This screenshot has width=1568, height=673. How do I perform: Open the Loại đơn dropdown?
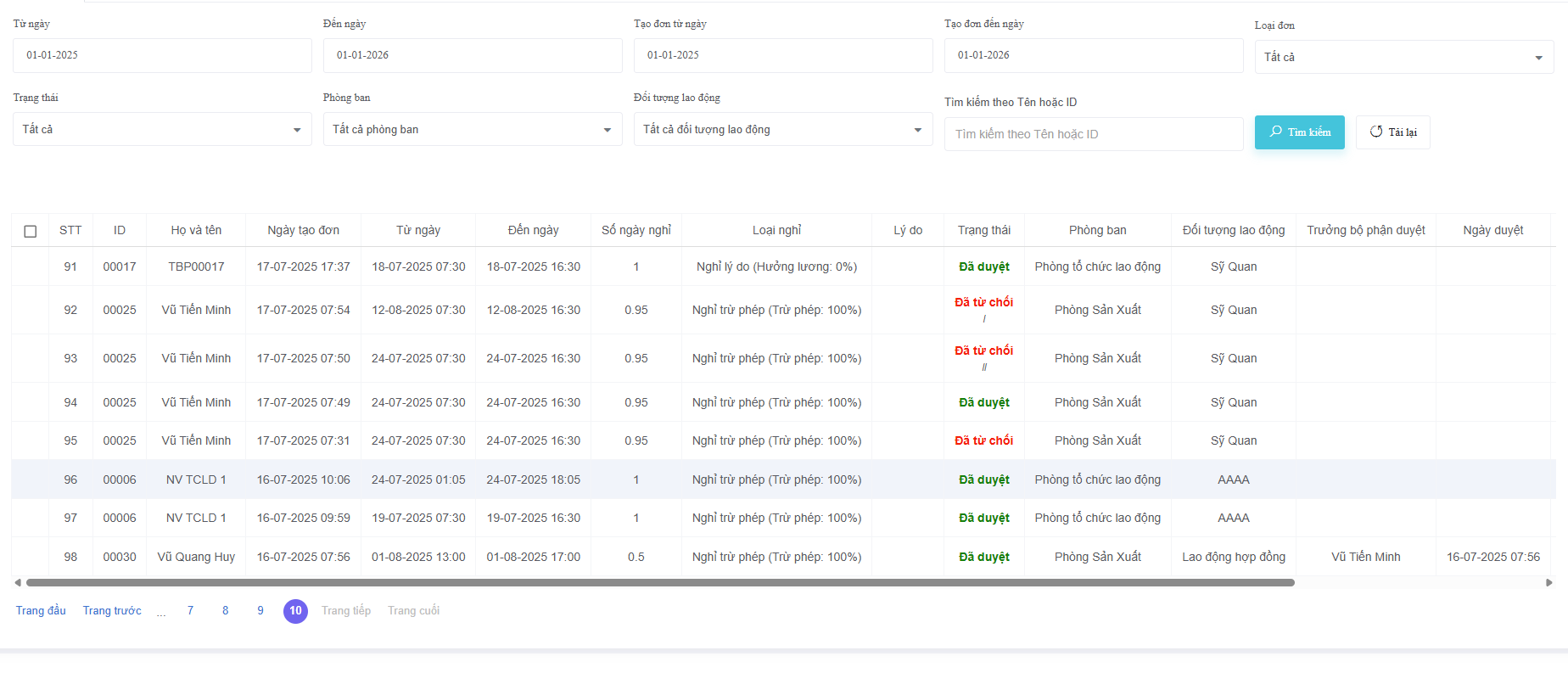(1403, 57)
